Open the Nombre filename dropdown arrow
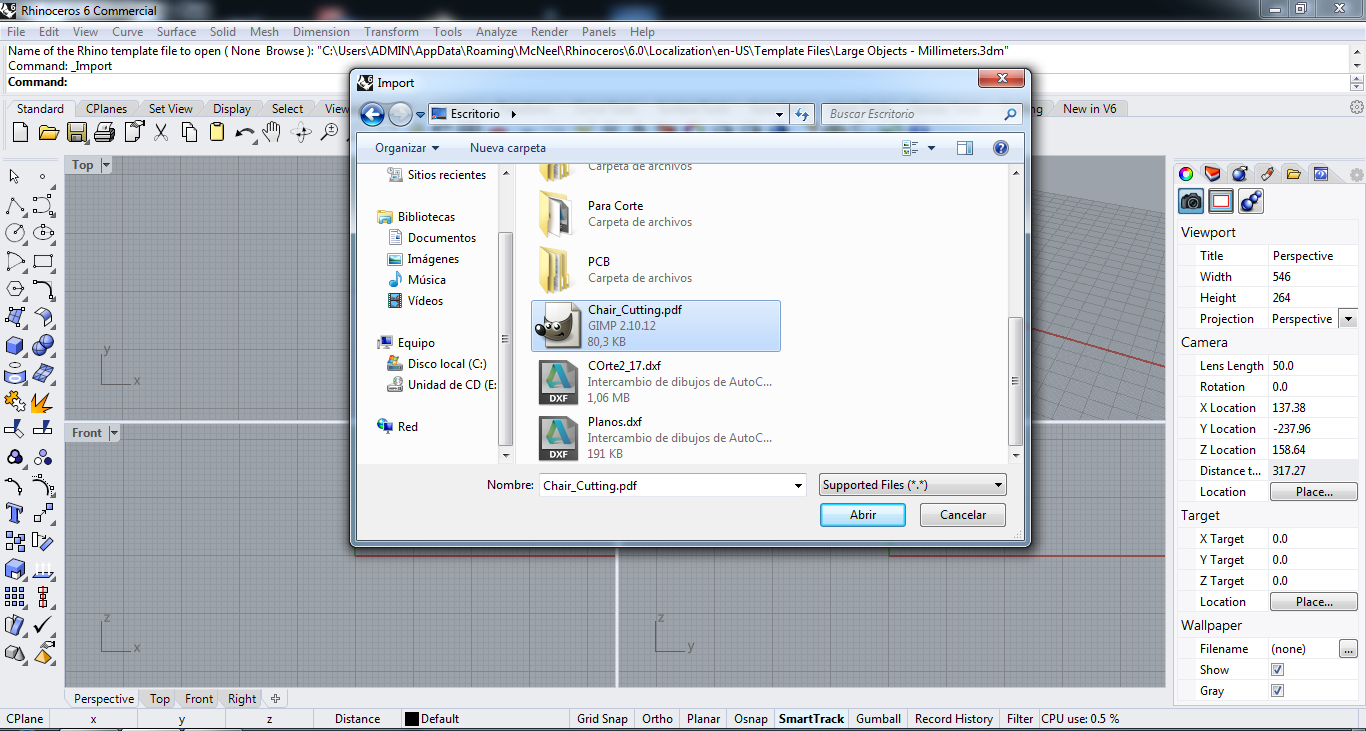Screen dimensions: 1366x731 click(798, 486)
